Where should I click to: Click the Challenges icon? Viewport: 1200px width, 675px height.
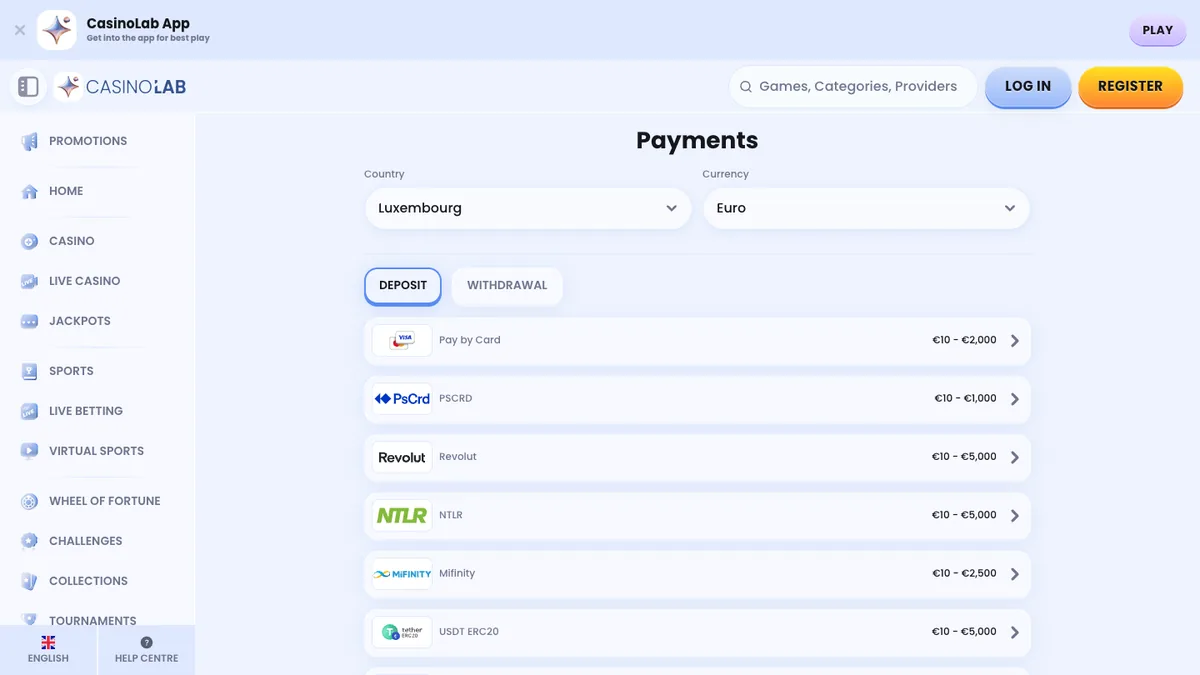pos(30,541)
